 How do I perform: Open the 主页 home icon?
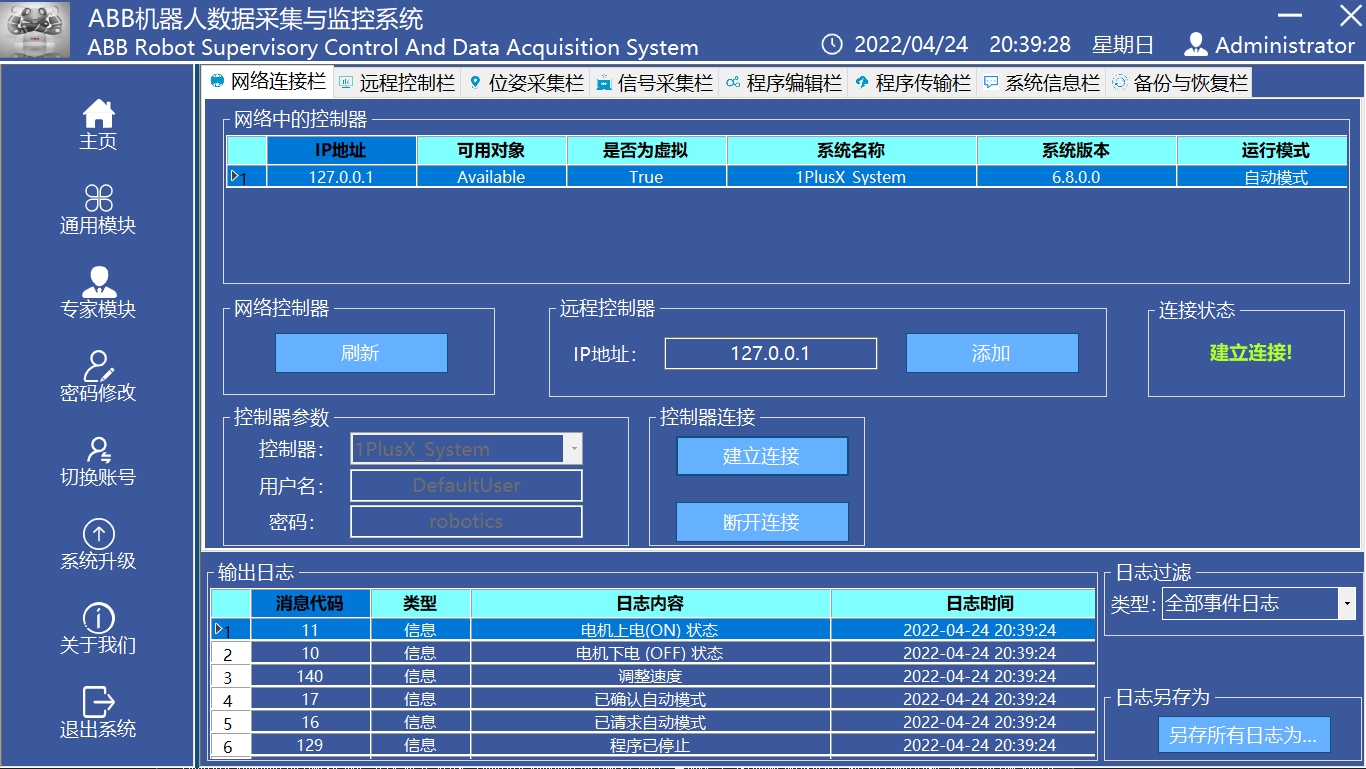coord(98,113)
